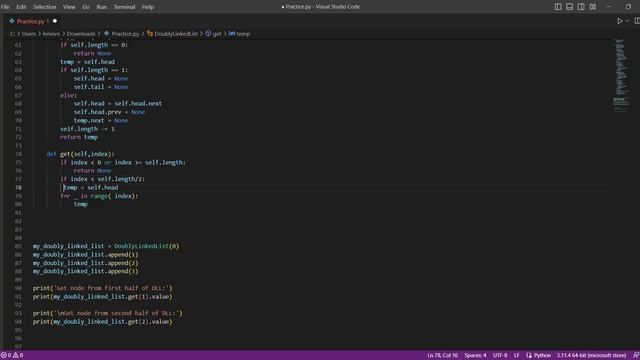
Task: Split the editor to the right
Action: pos(637,21)
